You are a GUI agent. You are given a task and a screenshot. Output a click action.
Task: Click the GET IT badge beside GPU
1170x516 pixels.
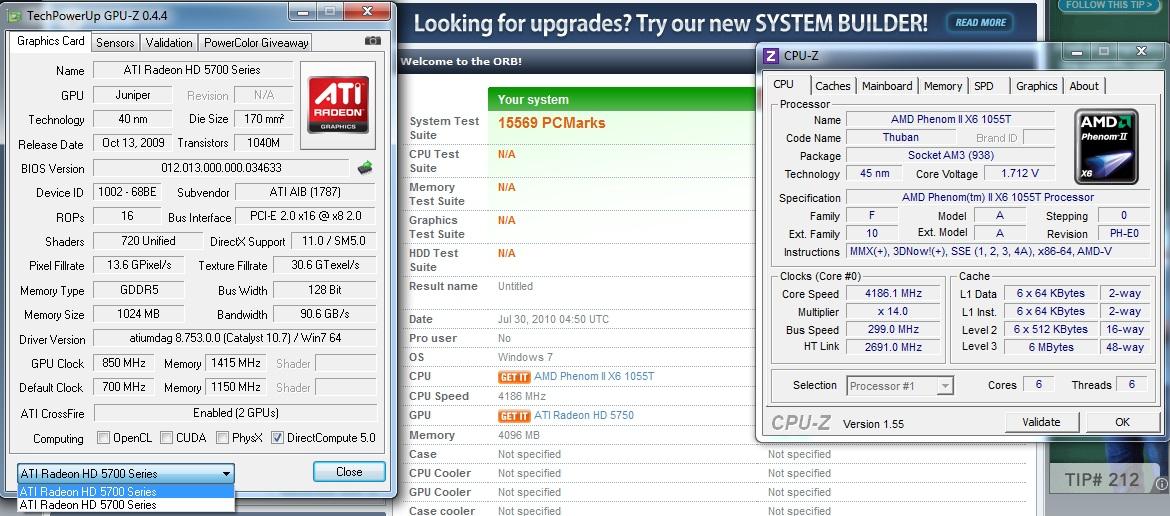(514, 415)
